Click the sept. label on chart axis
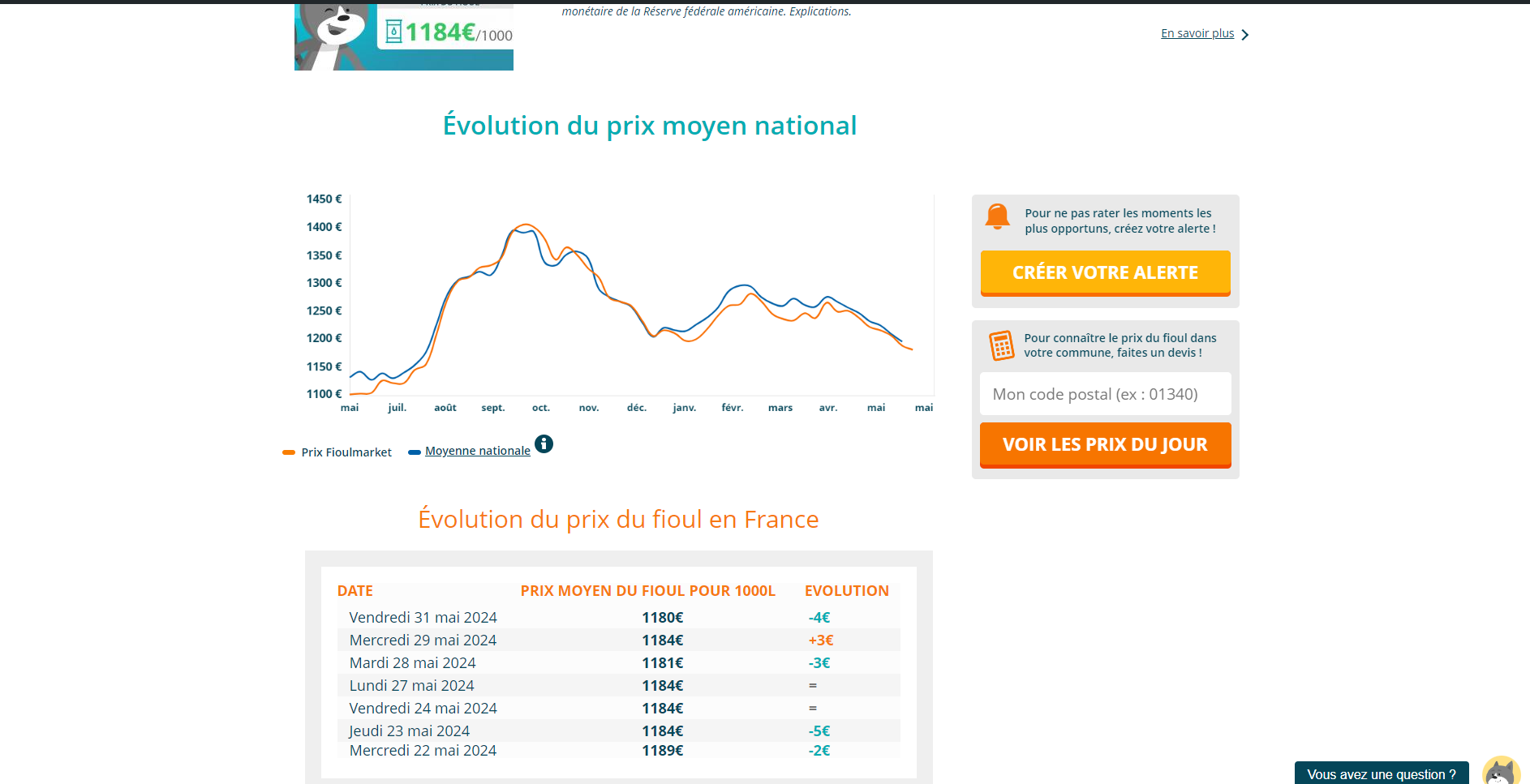Viewport: 1530px width, 784px height. [x=492, y=408]
